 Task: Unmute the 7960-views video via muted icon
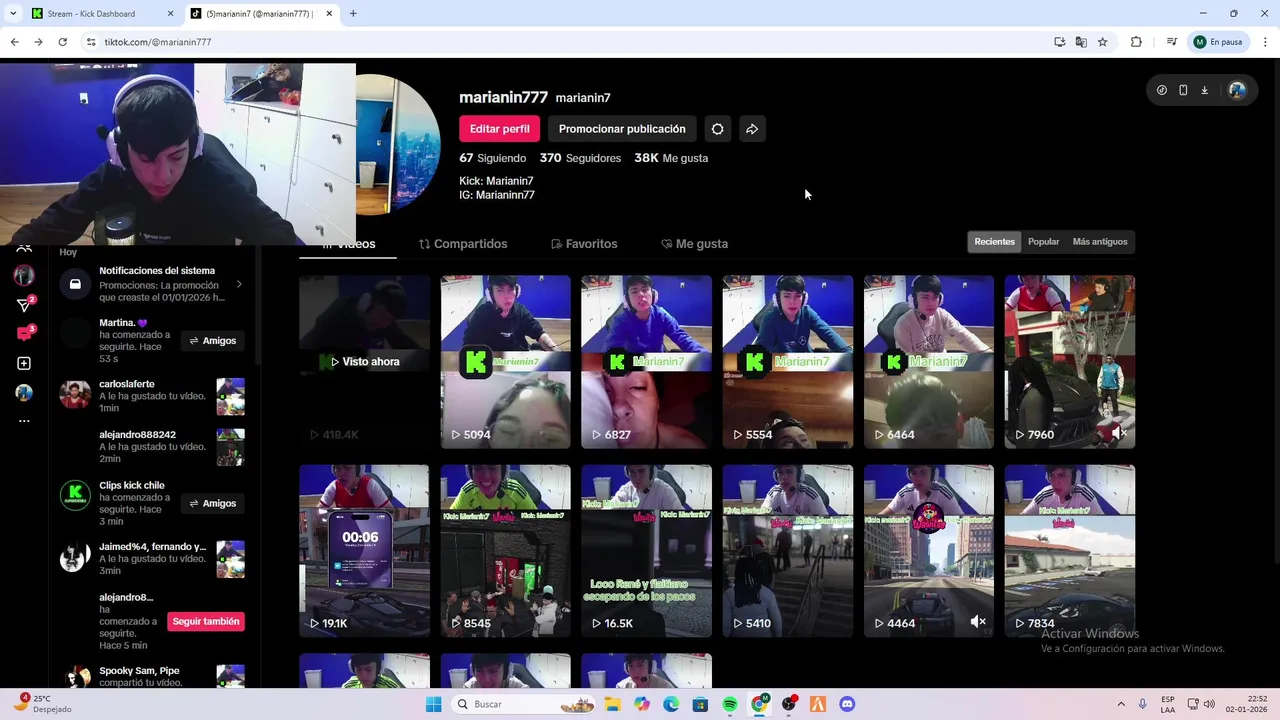1118,433
